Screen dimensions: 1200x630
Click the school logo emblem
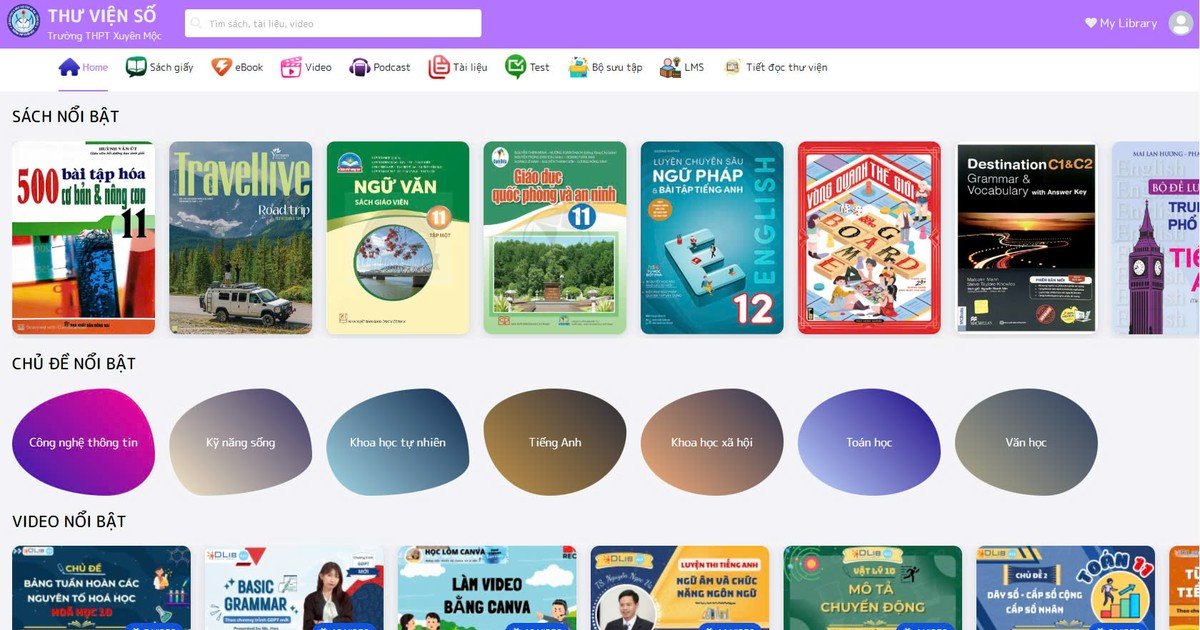point(23,21)
